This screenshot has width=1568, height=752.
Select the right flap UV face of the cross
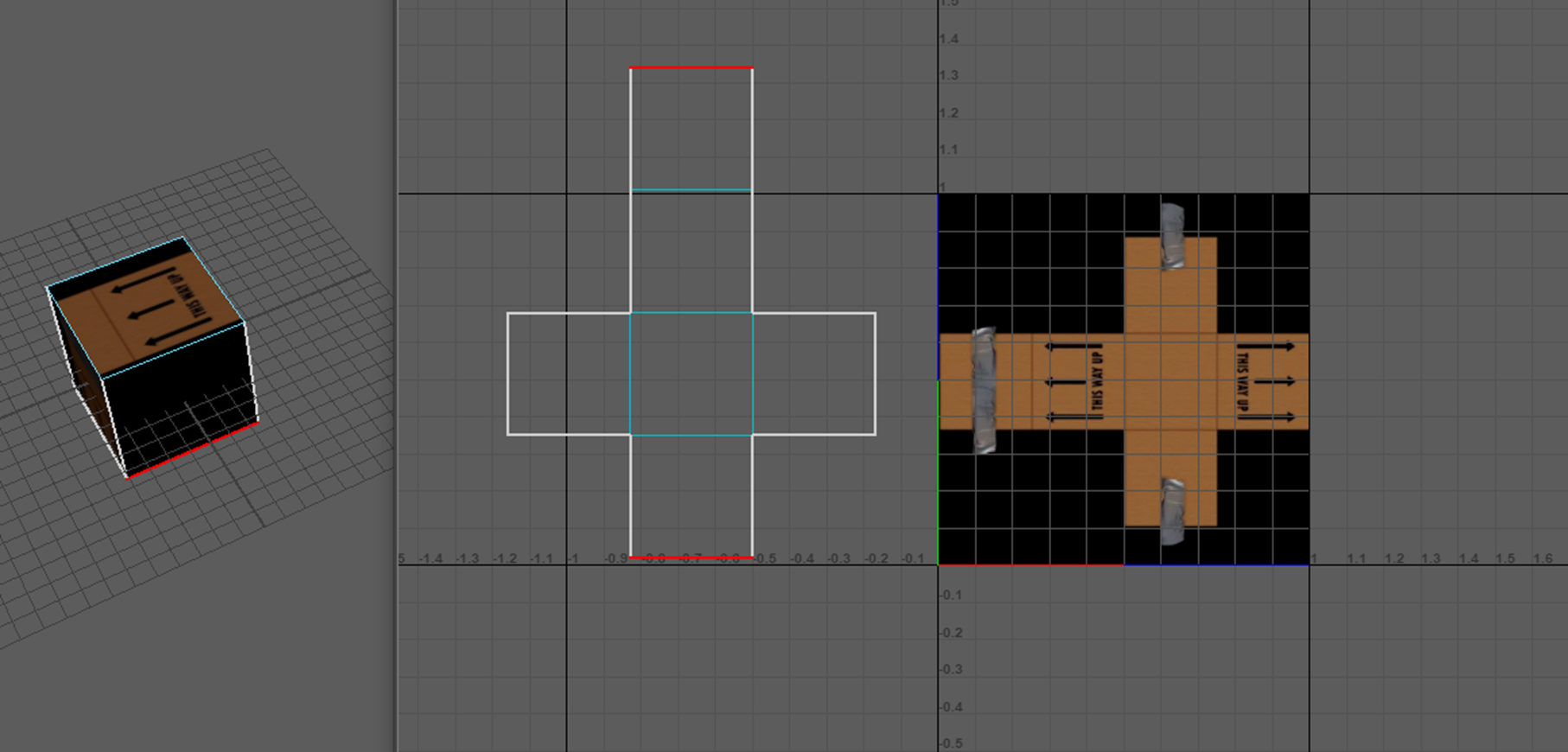[x=814, y=373]
